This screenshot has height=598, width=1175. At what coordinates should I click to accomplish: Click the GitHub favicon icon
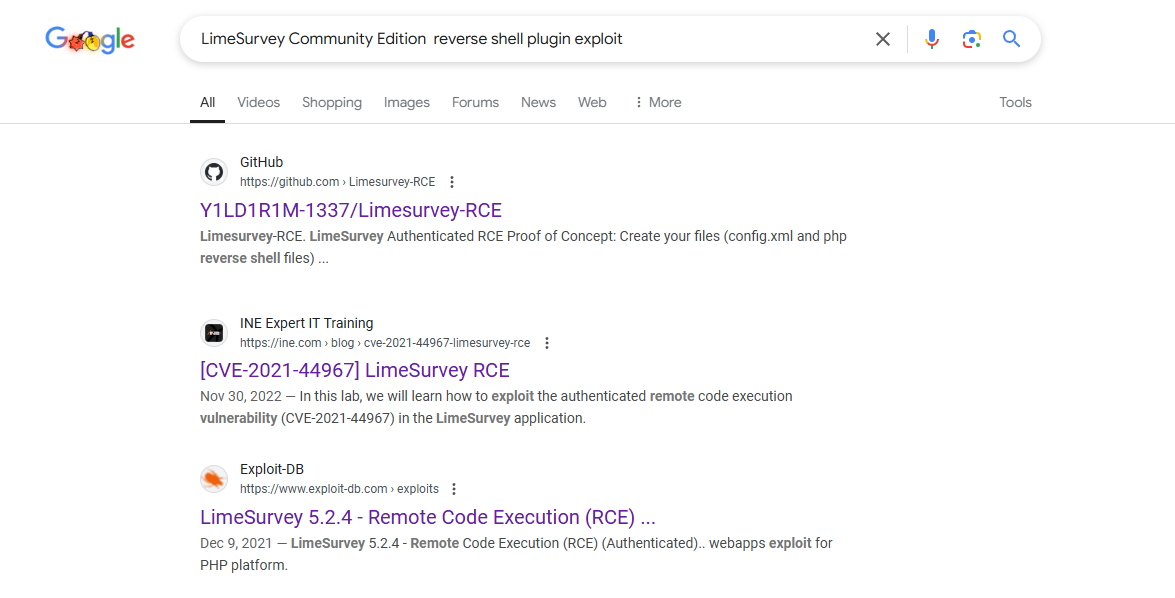(214, 172)
